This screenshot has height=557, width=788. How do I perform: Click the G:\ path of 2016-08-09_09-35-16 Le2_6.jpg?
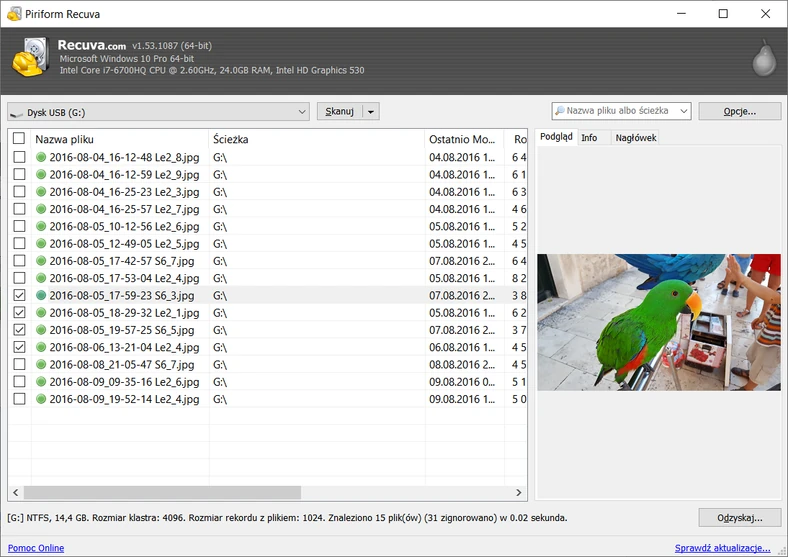tap(220, 382)
